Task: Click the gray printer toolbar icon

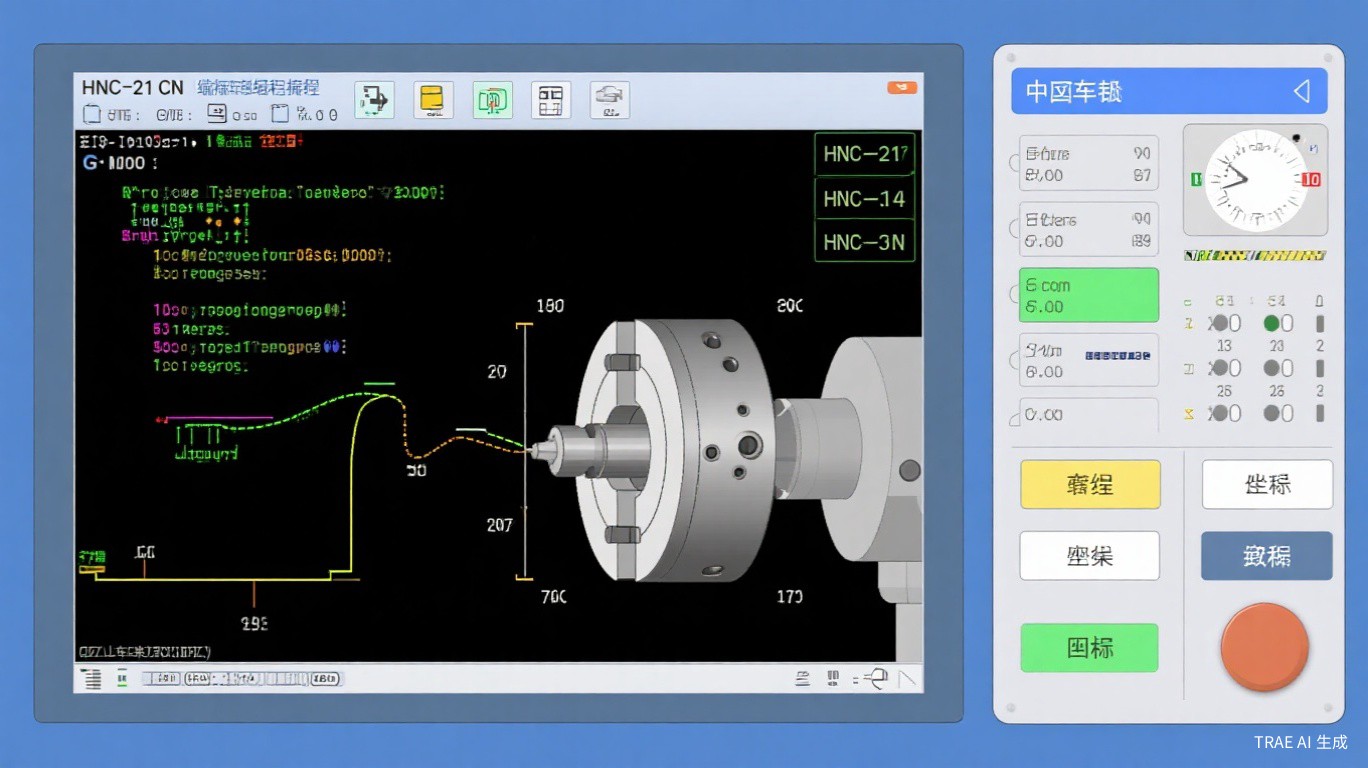Action: click(x=610, y=100)
